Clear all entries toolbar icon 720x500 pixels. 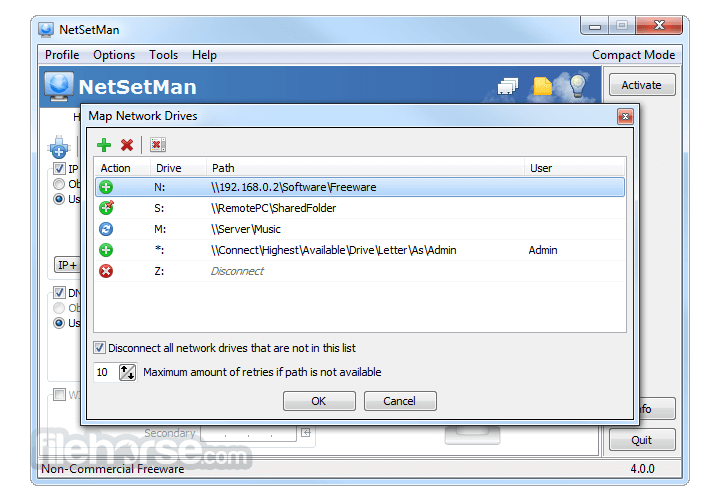pyautogui.click(x=158, y=145)
